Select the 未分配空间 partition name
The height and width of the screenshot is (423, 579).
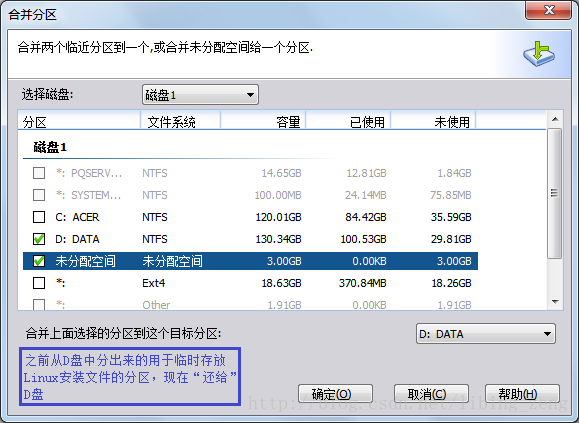click(x=85, y=261)
